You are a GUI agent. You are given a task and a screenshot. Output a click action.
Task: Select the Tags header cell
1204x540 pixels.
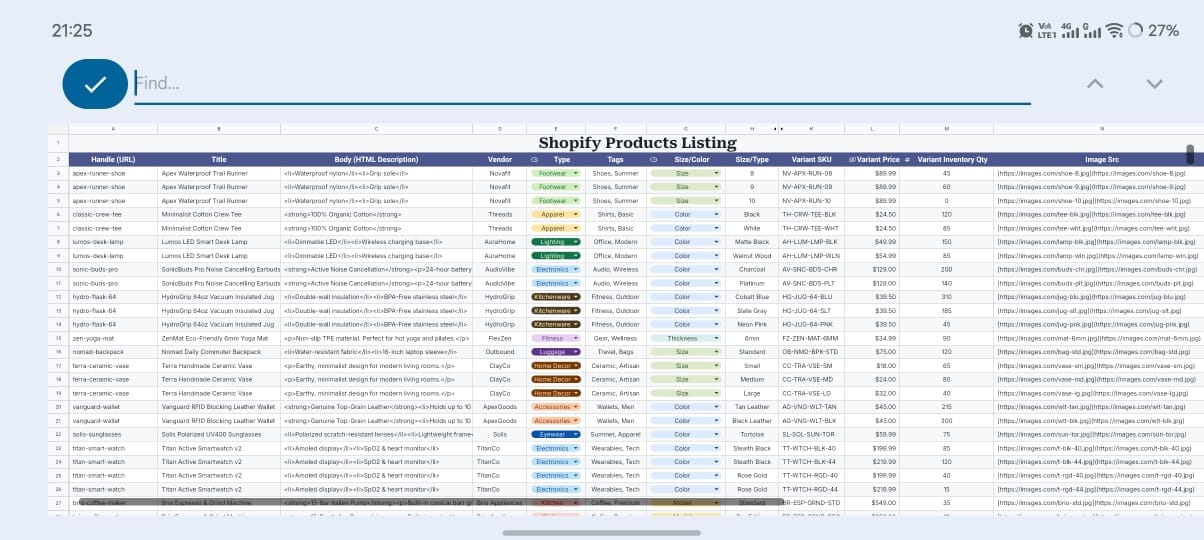tap(615, 159)
